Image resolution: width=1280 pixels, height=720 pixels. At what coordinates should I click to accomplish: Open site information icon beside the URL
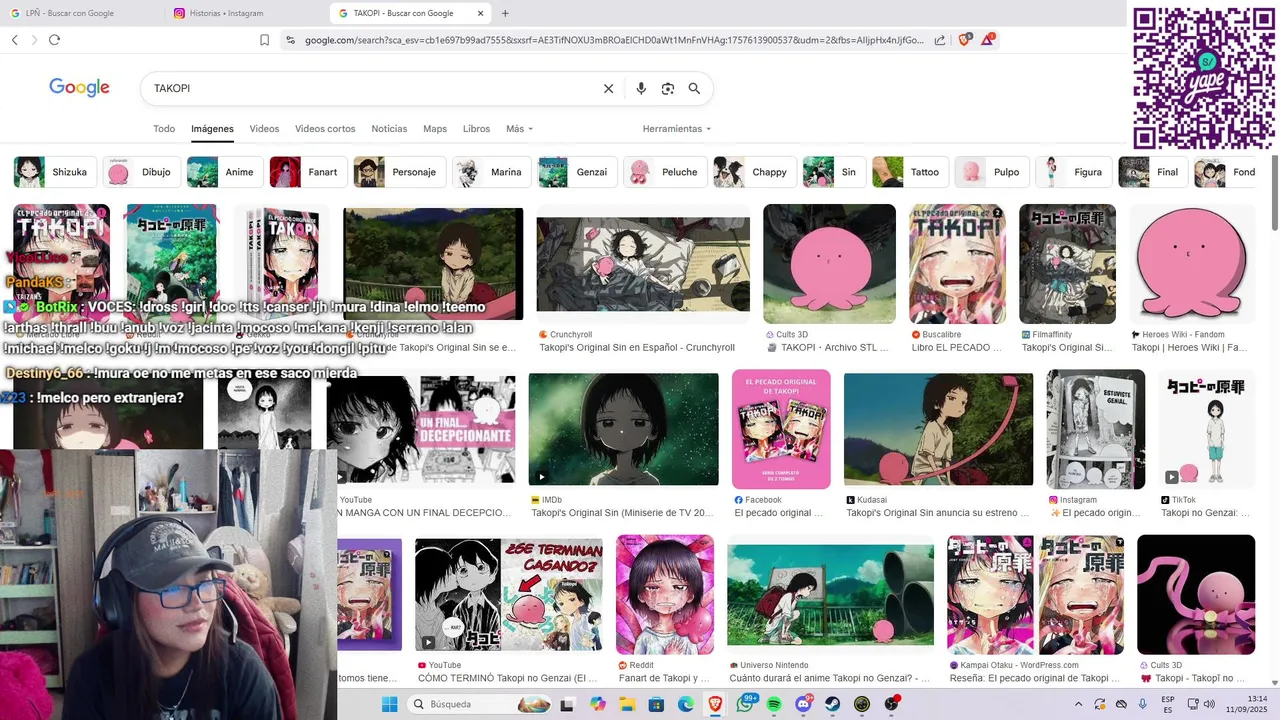pyautogui.click(x=290, y=40)
